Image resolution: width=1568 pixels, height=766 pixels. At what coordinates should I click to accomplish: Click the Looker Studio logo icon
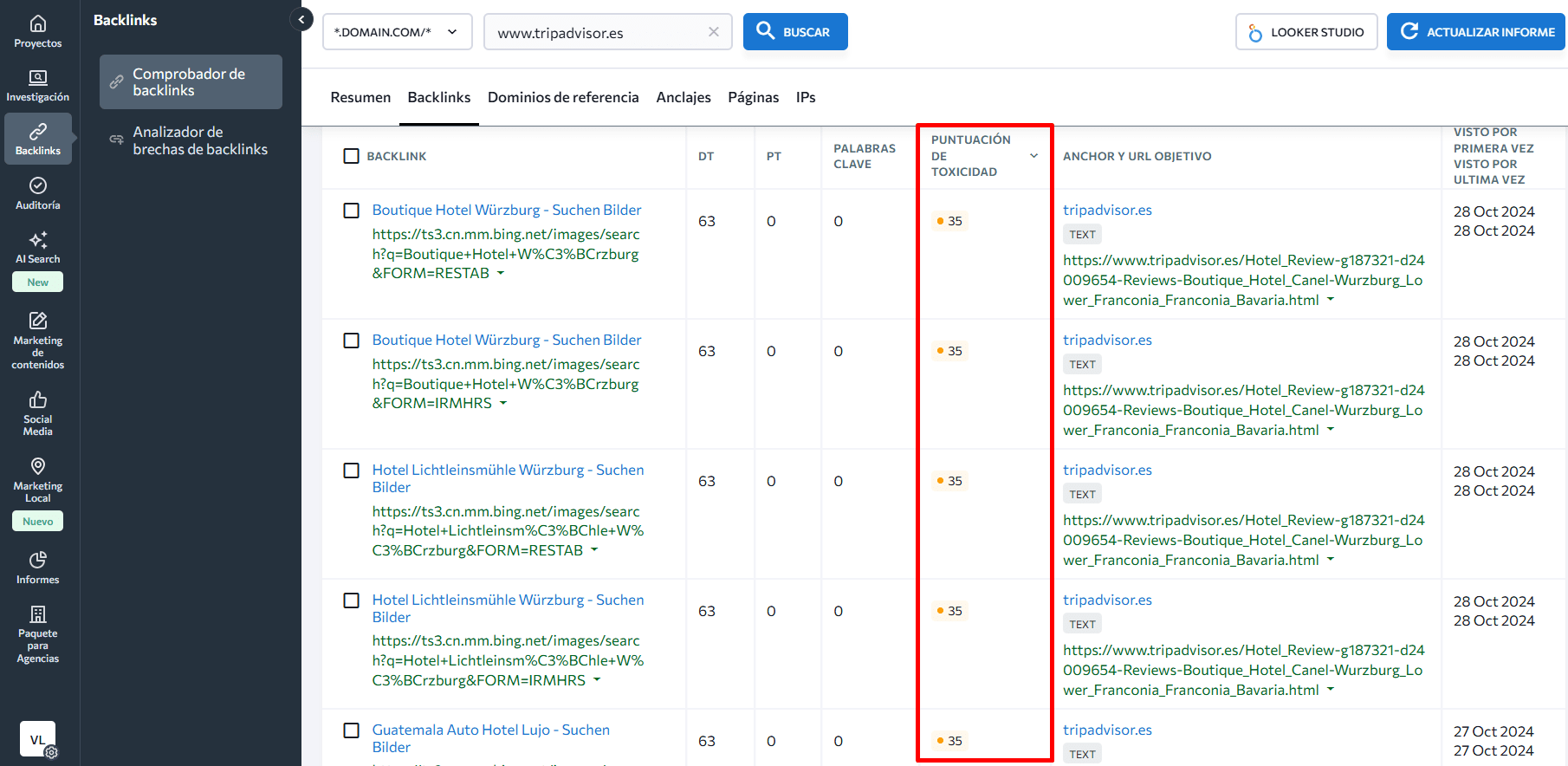tap(1254, 32)
